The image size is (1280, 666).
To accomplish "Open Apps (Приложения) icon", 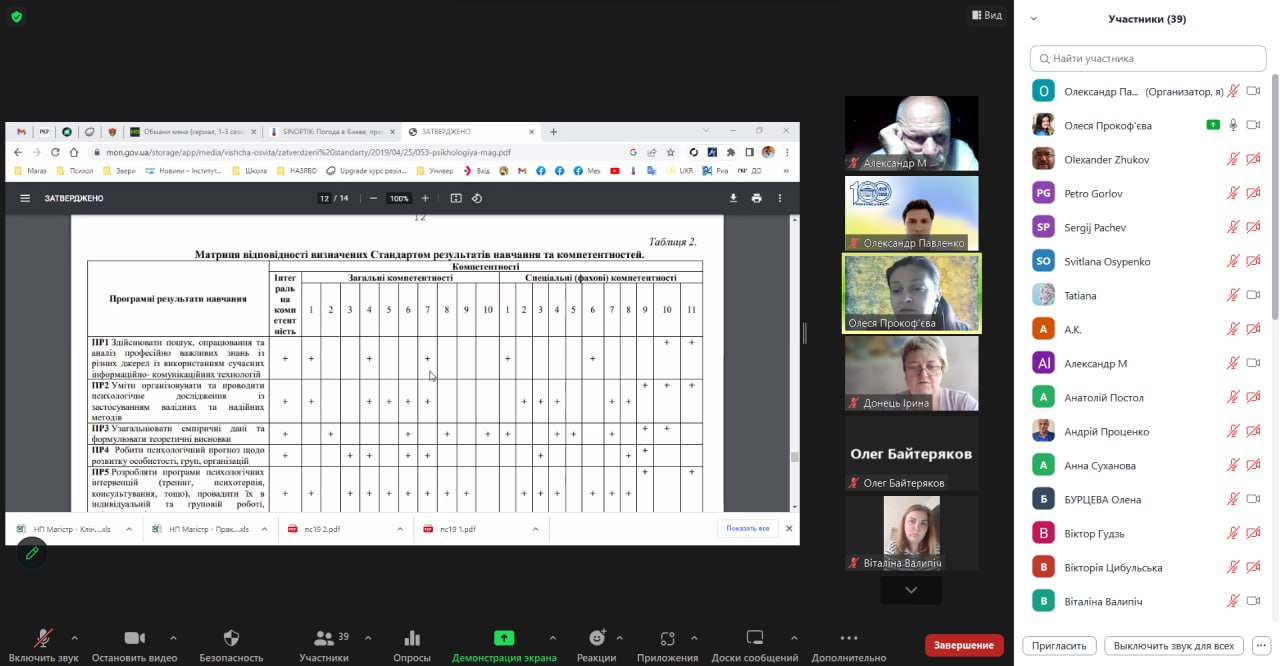I will pyautogui.click(x=667, y=638).
